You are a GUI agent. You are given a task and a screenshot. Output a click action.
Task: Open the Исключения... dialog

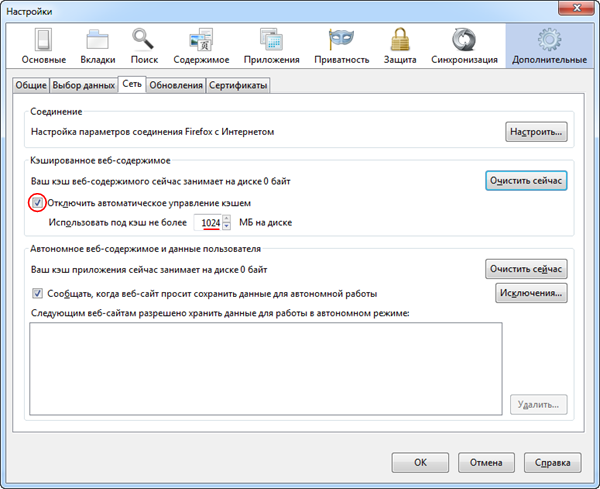[531, 293]
